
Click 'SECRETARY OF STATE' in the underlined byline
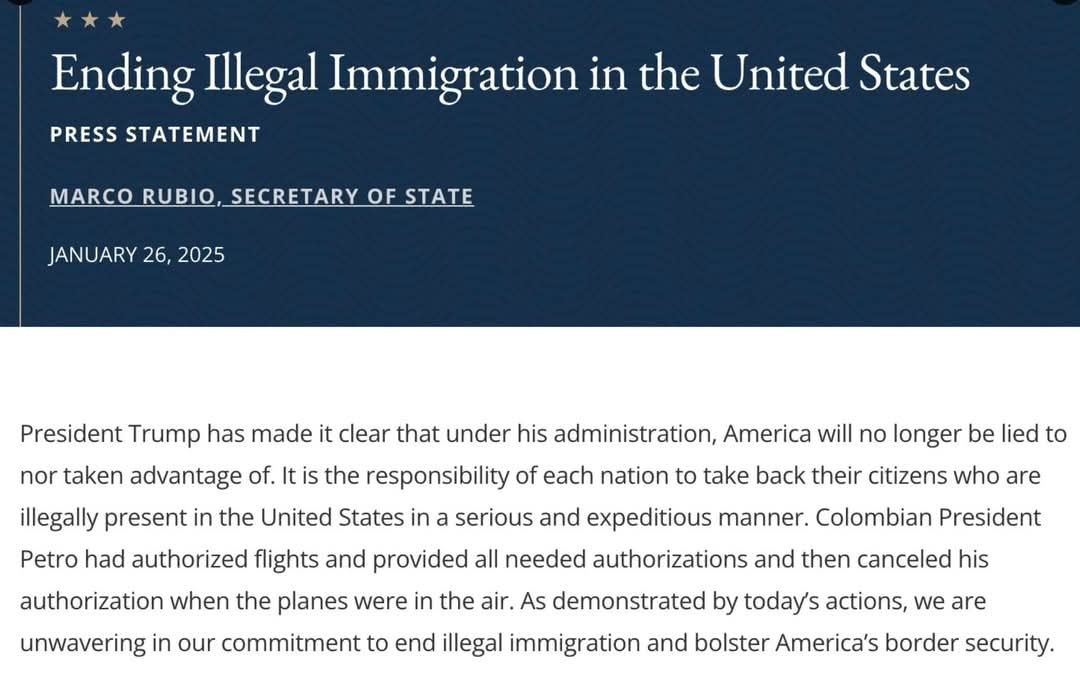coord(352,196)
